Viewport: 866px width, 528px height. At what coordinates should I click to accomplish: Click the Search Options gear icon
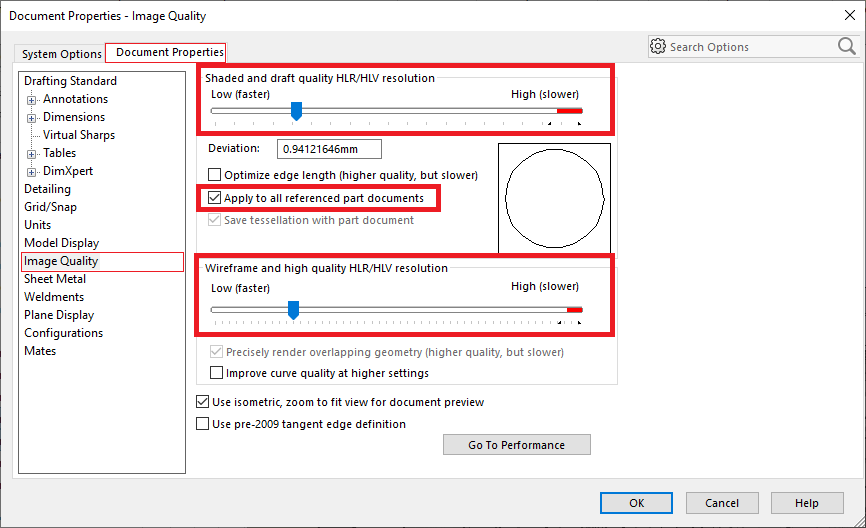(x=658, y=47)
